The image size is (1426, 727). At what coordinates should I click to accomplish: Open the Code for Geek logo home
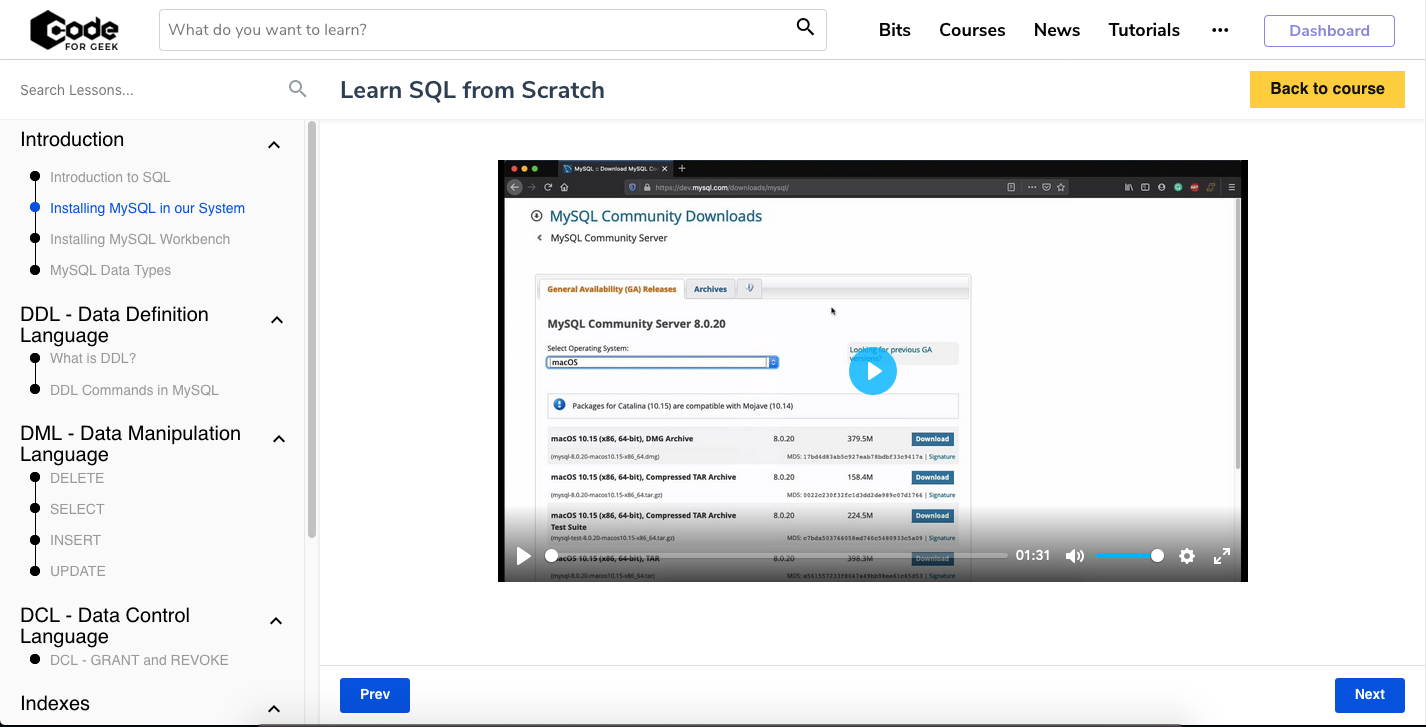click(74, 30)
